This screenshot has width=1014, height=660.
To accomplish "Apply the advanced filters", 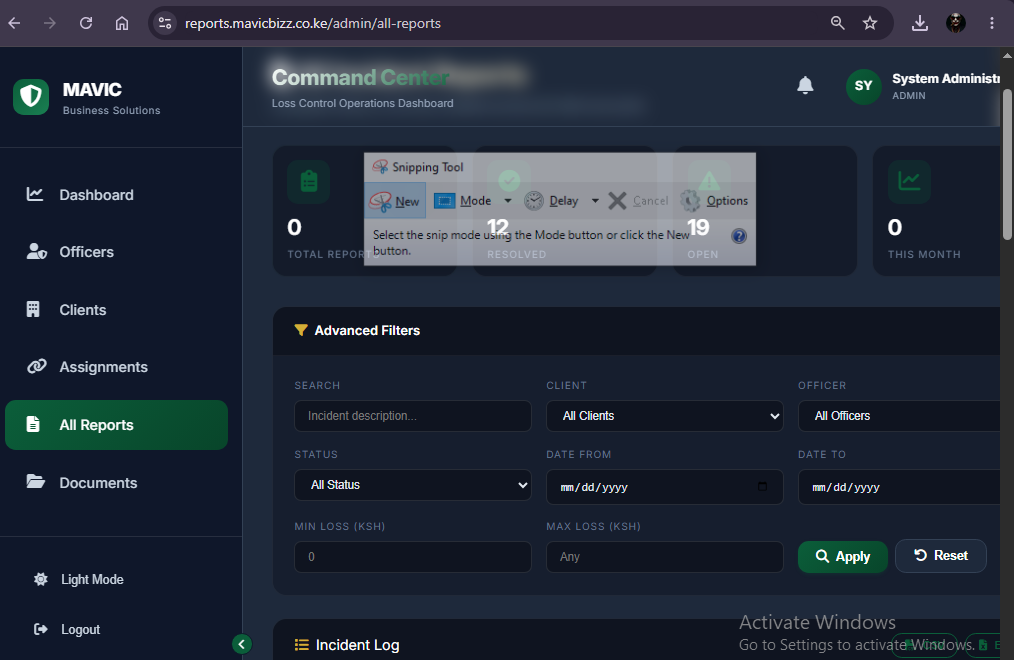I will click(843, 557).
